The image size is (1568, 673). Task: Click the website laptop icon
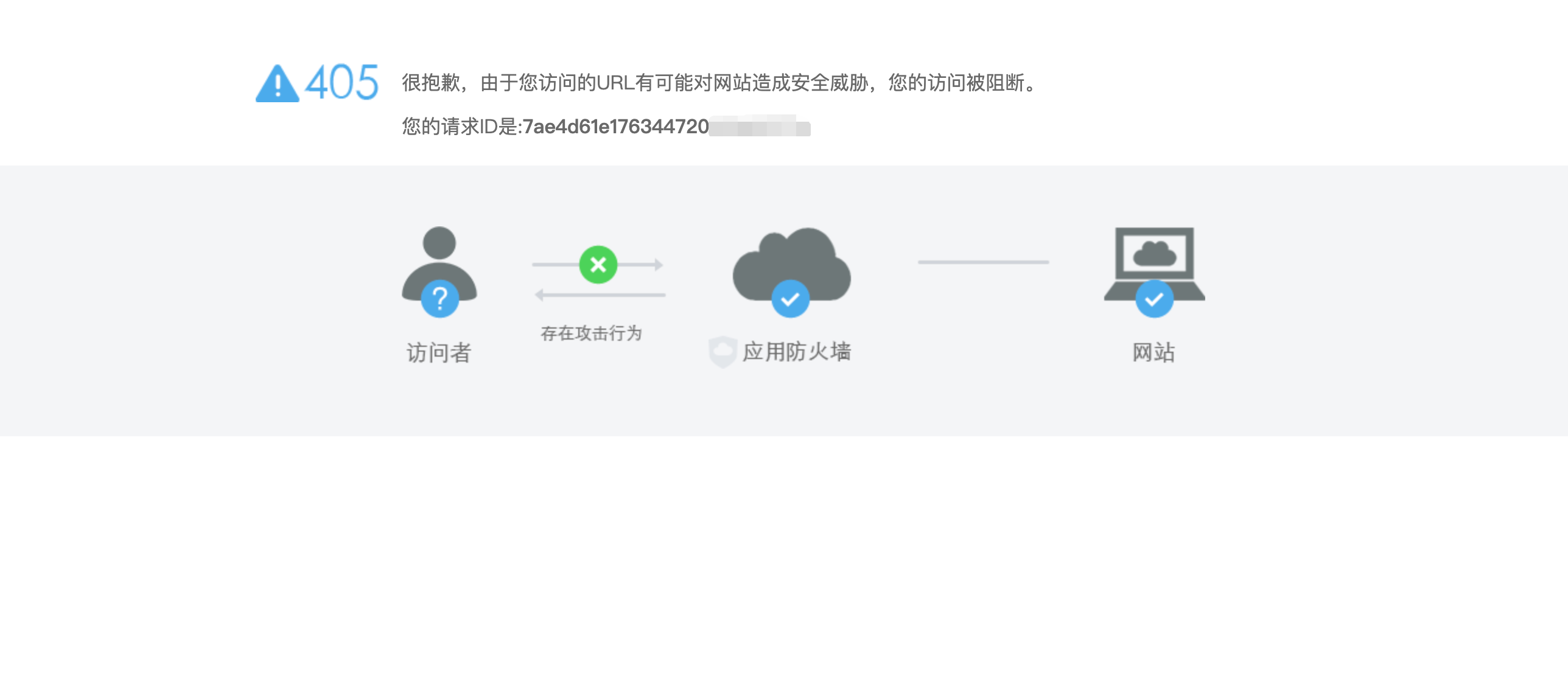click(x=1154, y=263)
